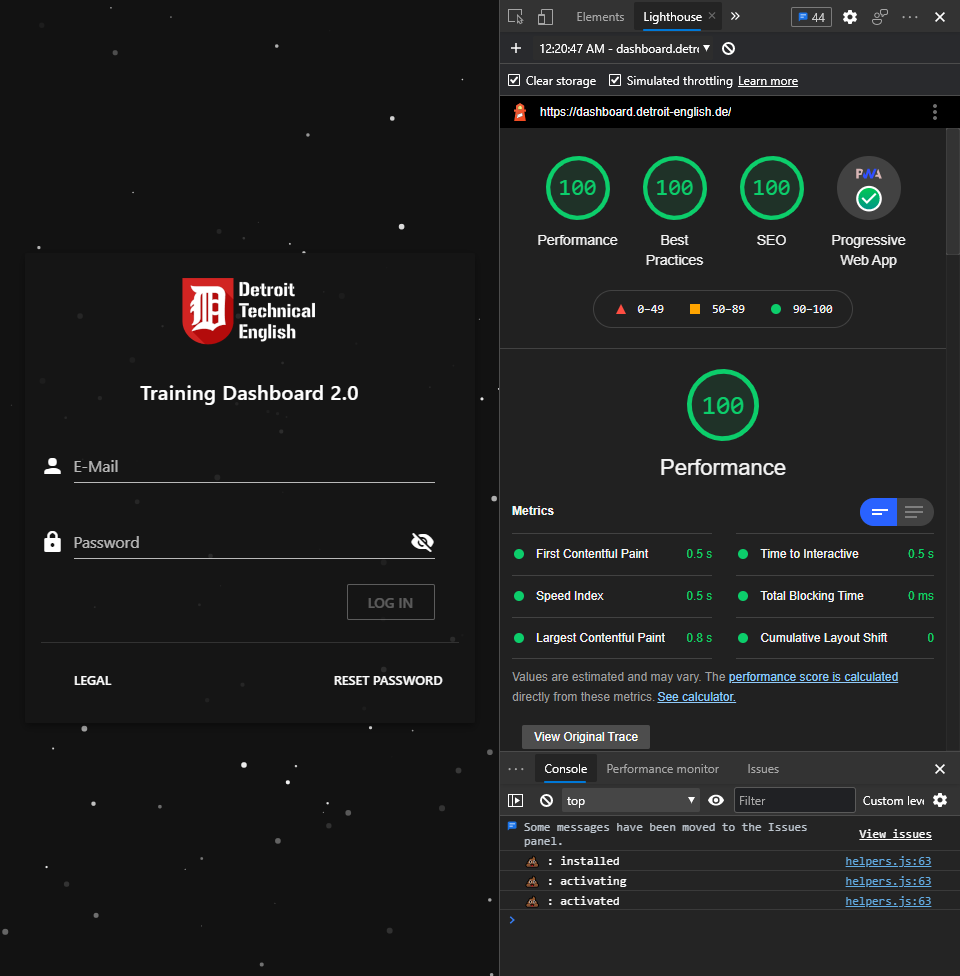The image size is (960, 976).
Task: Click RESET PASSWORD
Action: click(x=388, y=680)
